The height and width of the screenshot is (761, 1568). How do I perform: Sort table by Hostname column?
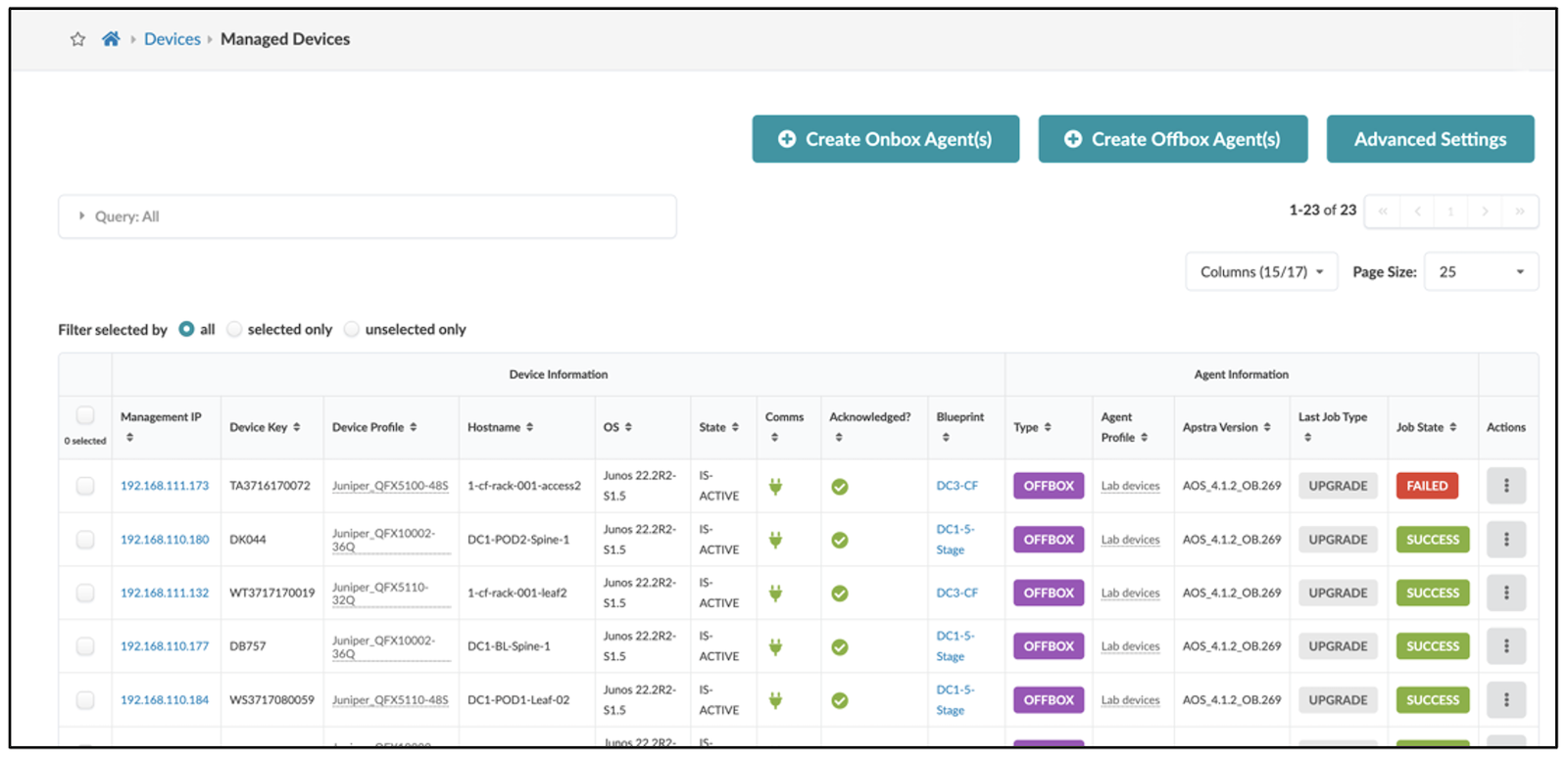[500, 427]
